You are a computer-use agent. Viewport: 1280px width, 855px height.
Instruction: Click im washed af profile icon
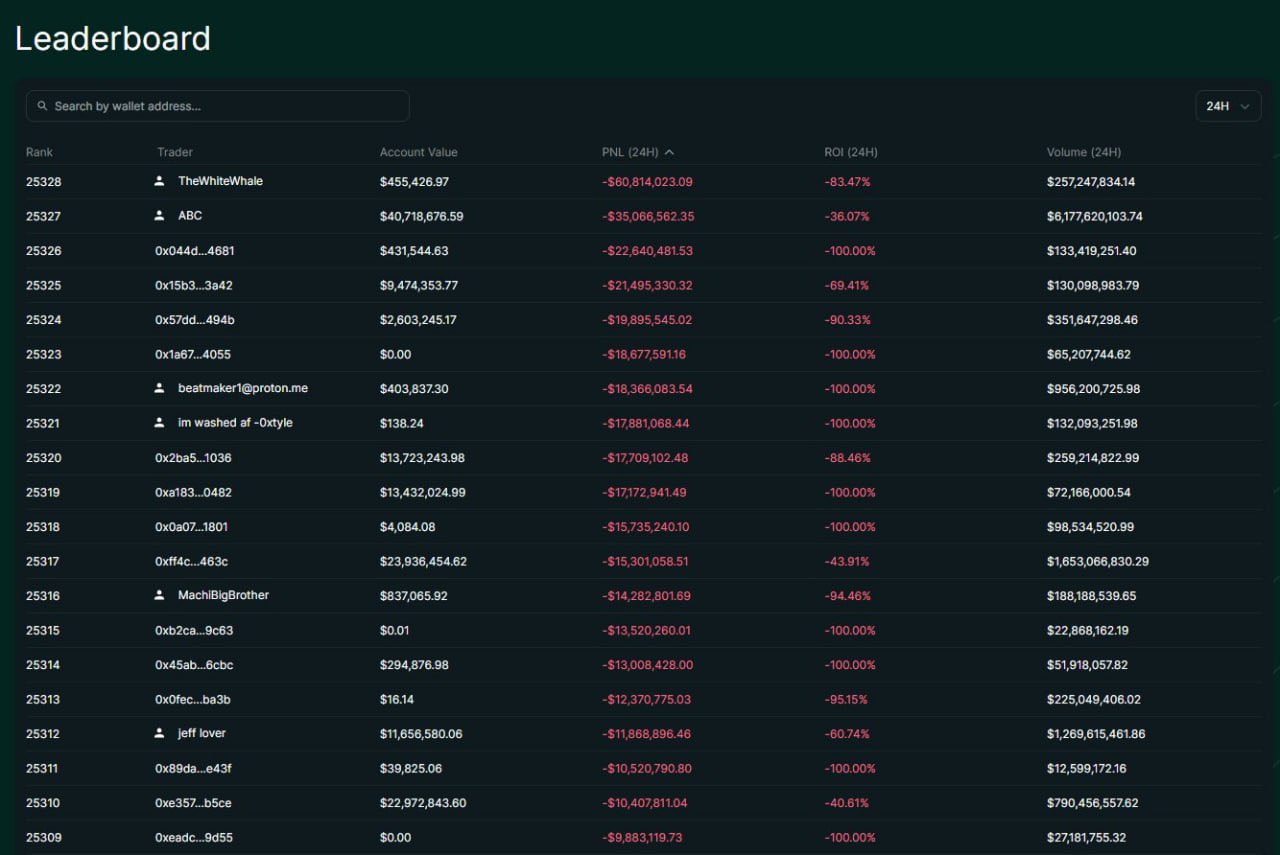(159, 423)
